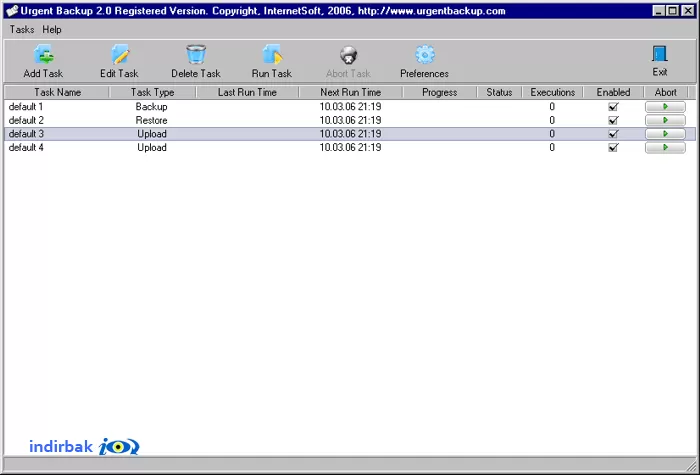700x475 pixels.
Task: Click Upload type in default 4 row
Action: click(x=152, y=147)
